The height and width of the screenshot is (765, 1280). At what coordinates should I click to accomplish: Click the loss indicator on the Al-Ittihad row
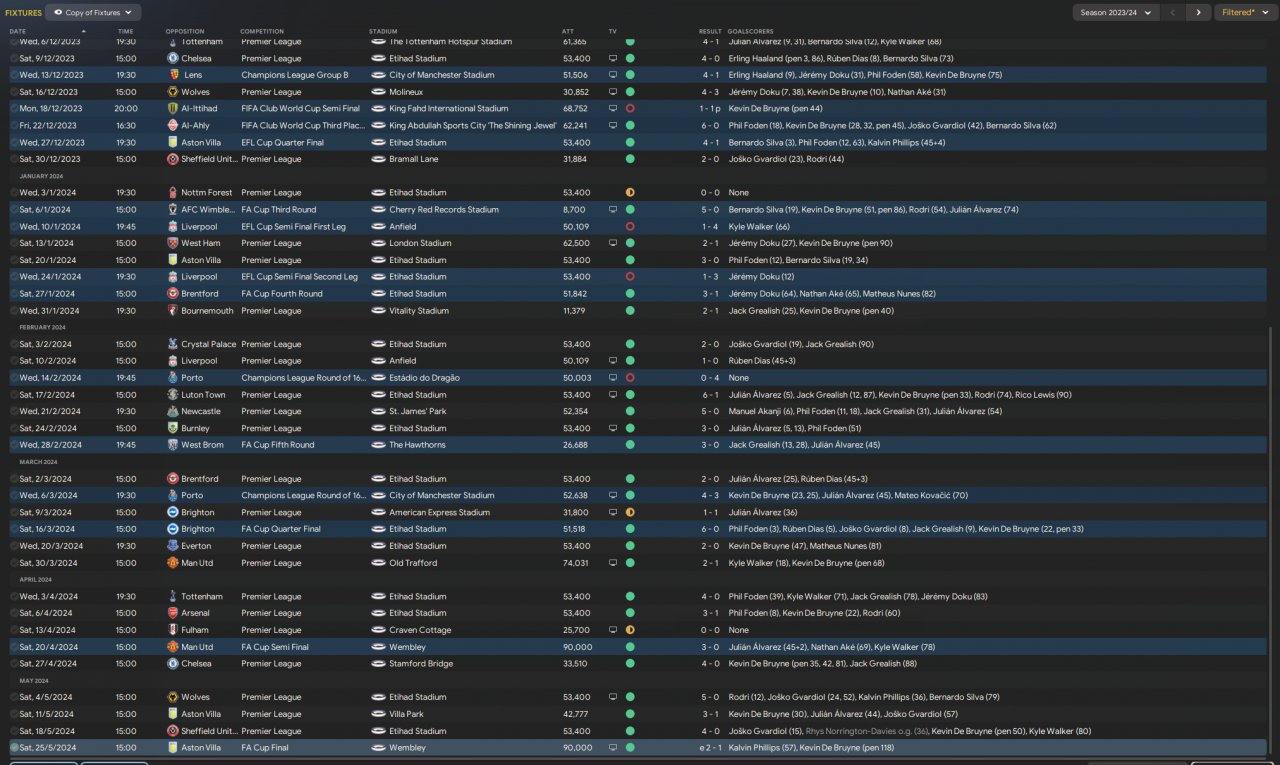pos(630,109)
